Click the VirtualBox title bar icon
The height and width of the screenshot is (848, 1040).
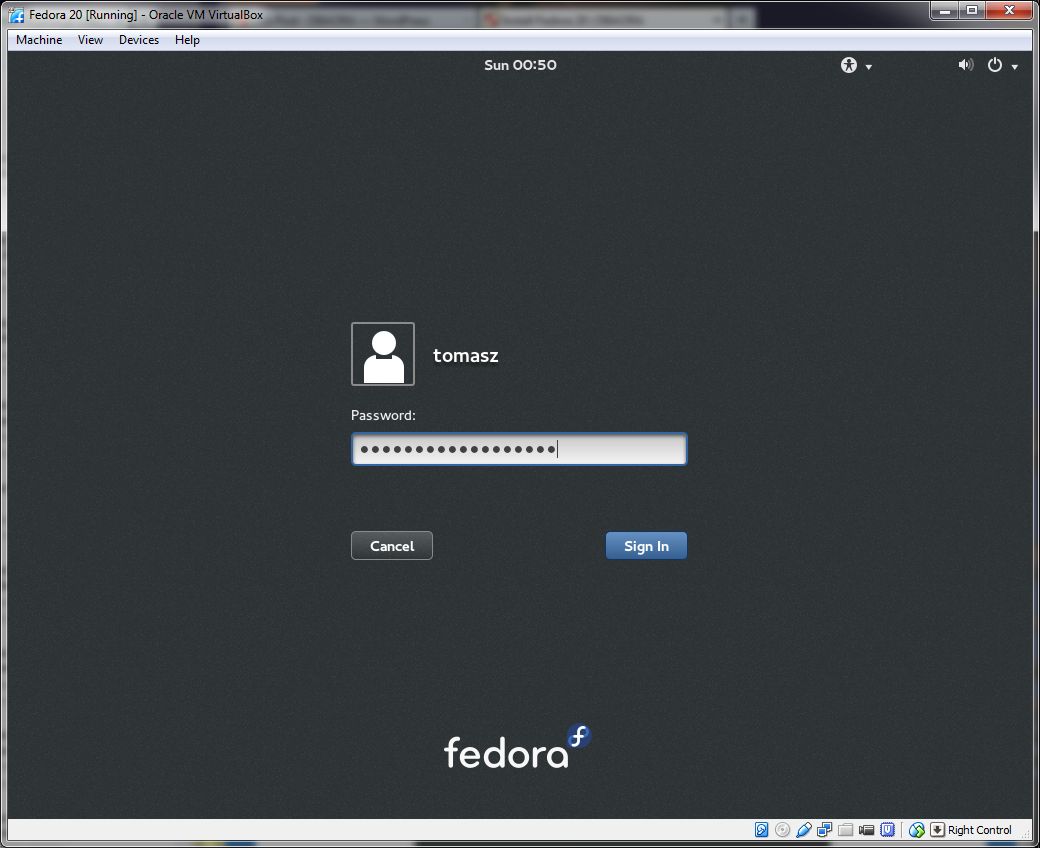(x=17, y=15)
